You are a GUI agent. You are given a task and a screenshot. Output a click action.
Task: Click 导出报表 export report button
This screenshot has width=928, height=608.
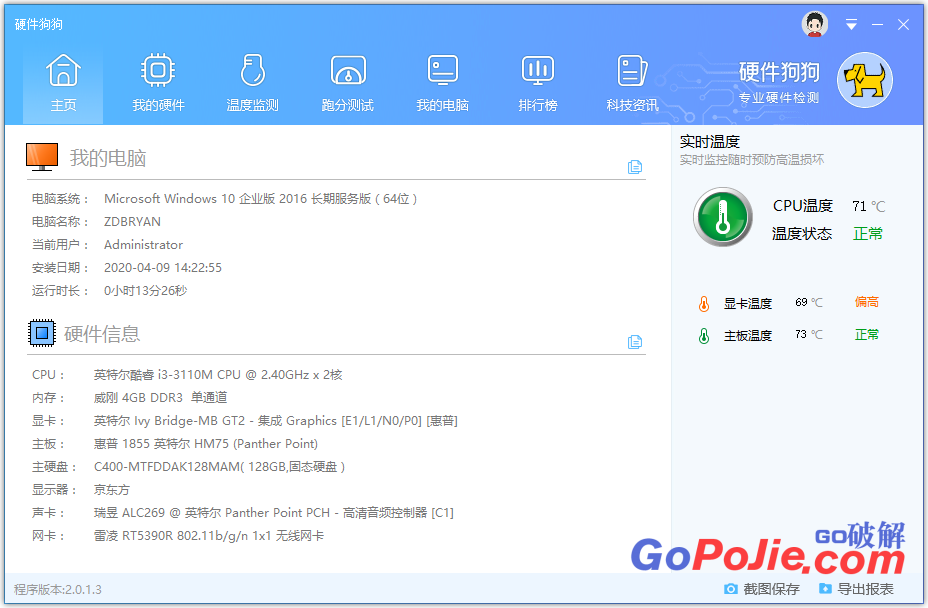[856, 589]
